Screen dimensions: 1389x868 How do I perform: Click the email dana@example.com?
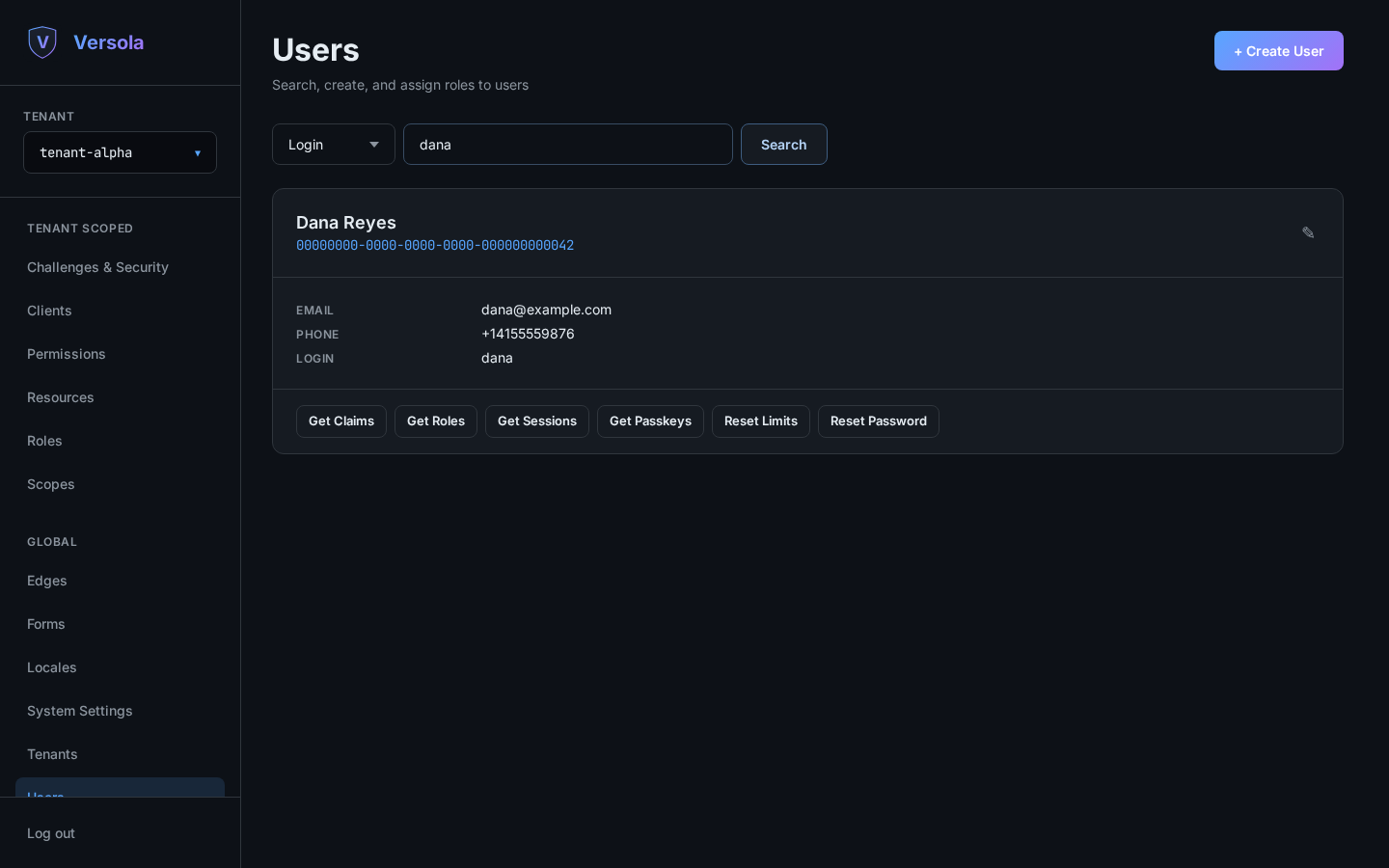tap(546, 310)
